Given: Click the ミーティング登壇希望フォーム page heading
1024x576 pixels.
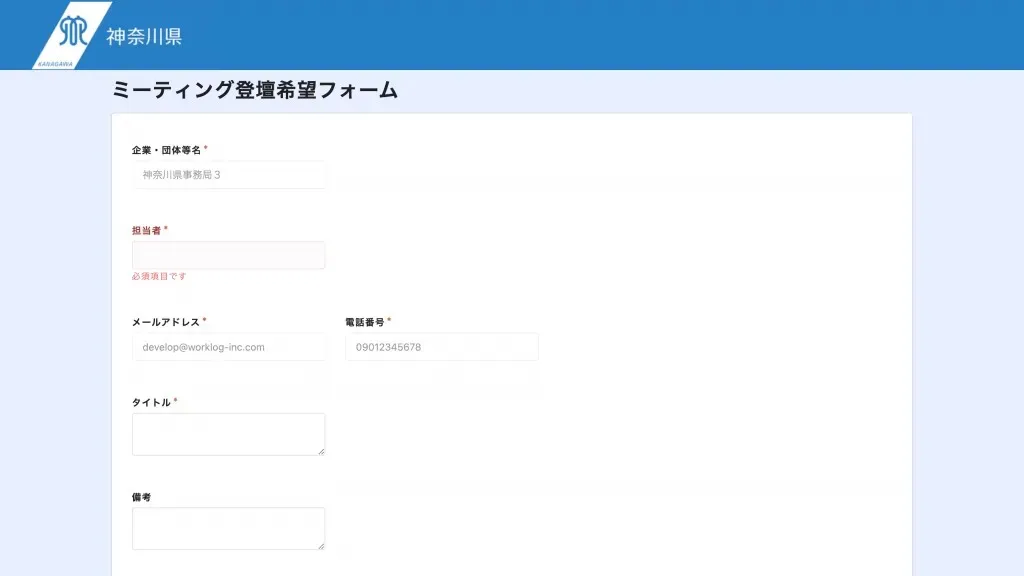Looking at the screenshot, I should coord(255,90).
